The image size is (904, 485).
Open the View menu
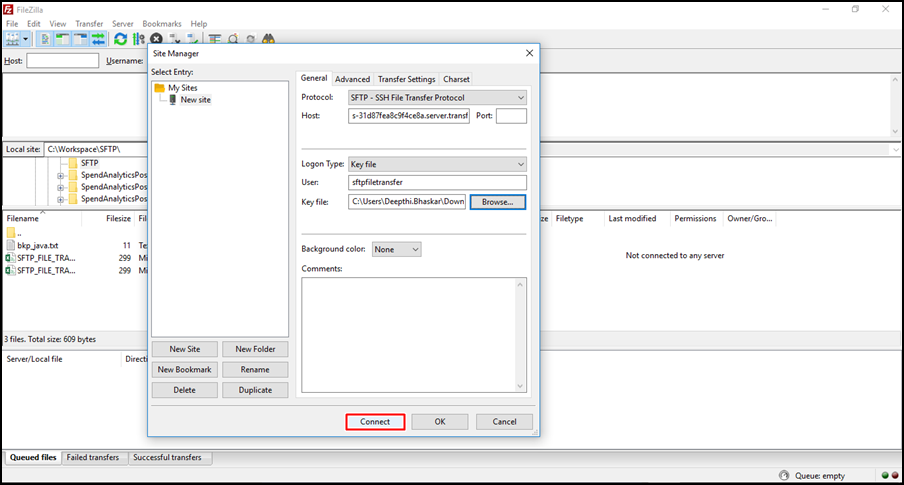58,24
